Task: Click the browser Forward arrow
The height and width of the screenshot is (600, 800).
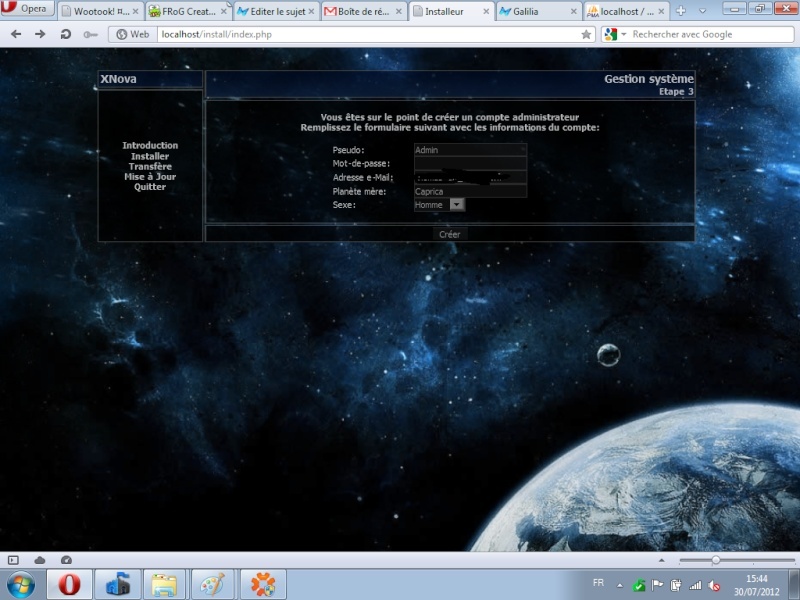Action: [40, 34]
